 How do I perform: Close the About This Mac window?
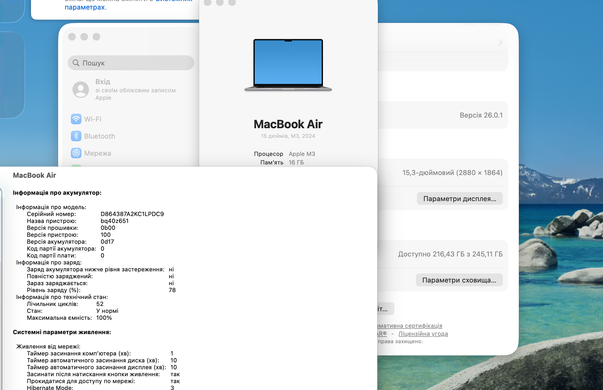coord(208,3)
